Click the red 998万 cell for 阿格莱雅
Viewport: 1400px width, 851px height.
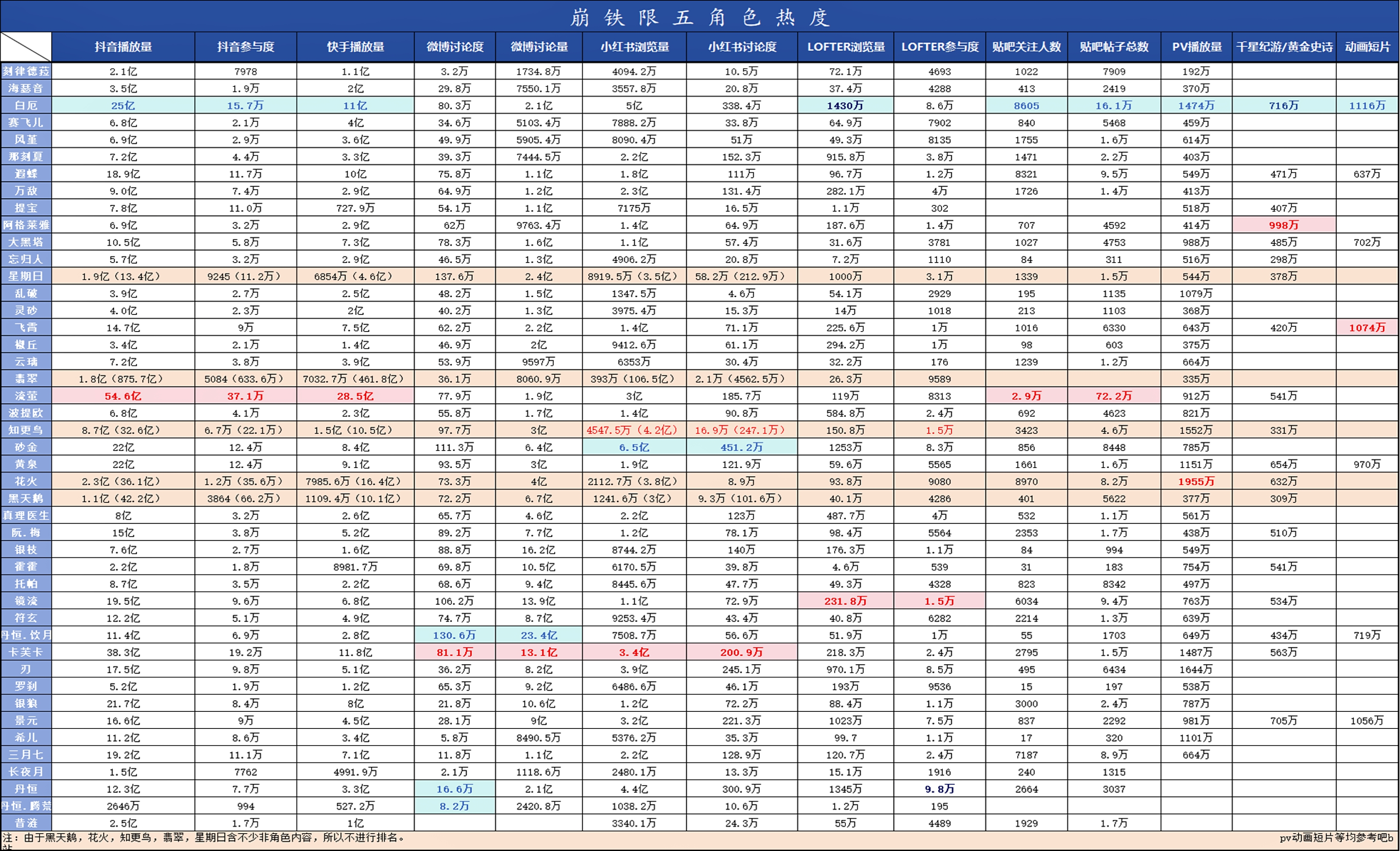1284,225
